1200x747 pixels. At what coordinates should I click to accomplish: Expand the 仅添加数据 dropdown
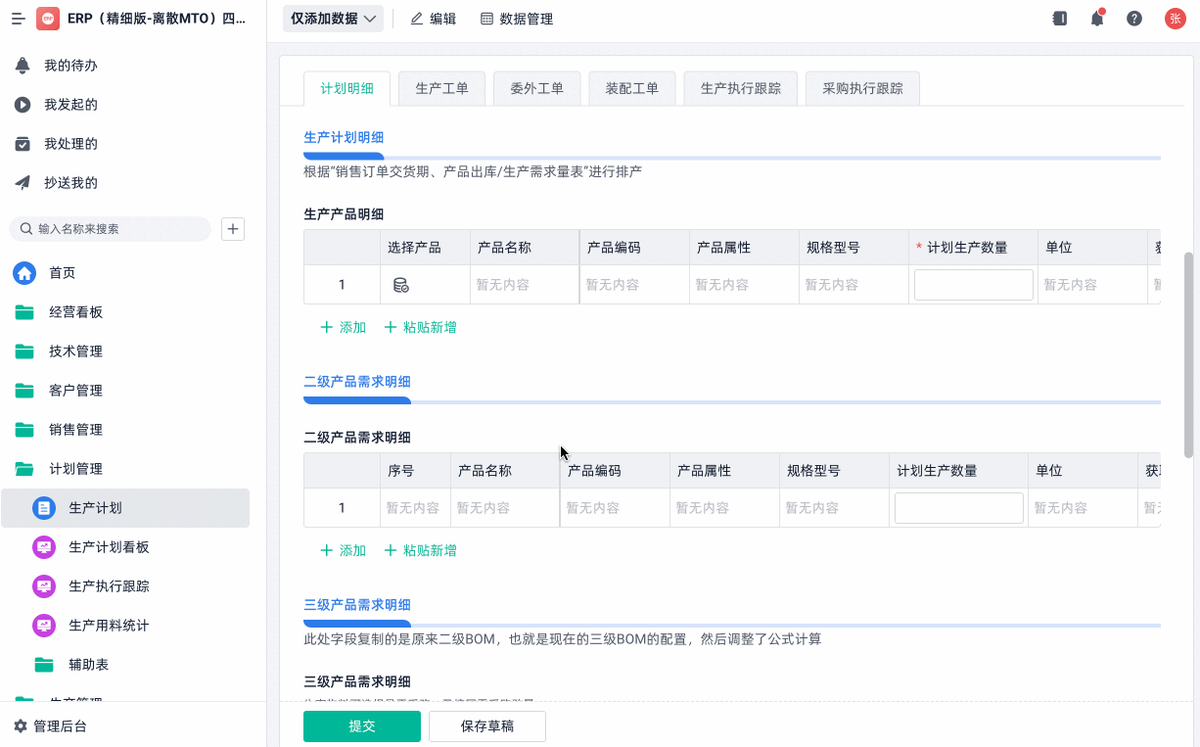(333, 19)
